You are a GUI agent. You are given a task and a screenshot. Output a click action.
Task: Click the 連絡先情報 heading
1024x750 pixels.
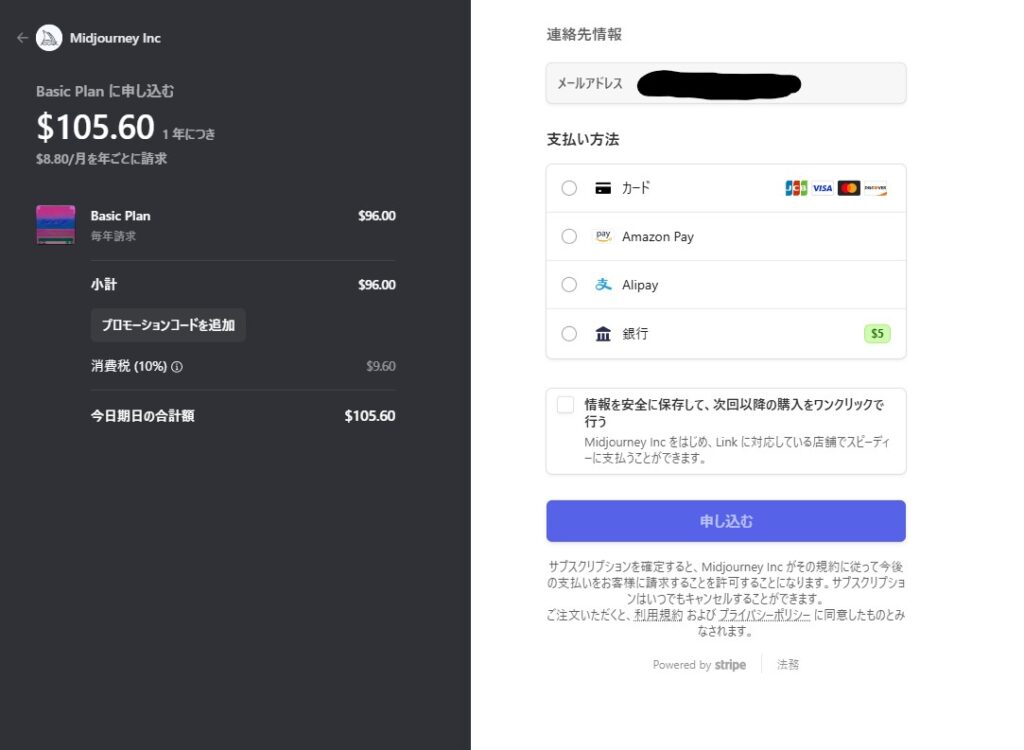coord(584,34)
